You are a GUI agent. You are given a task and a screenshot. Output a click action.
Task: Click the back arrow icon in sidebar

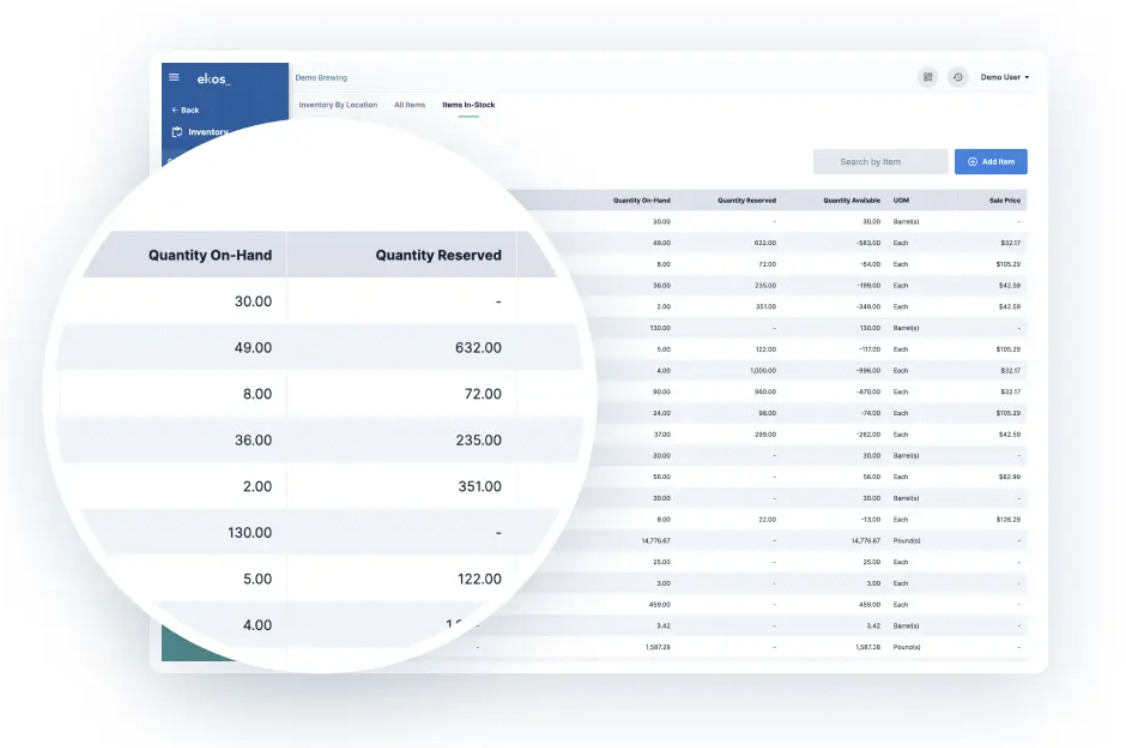click(174, 110)
